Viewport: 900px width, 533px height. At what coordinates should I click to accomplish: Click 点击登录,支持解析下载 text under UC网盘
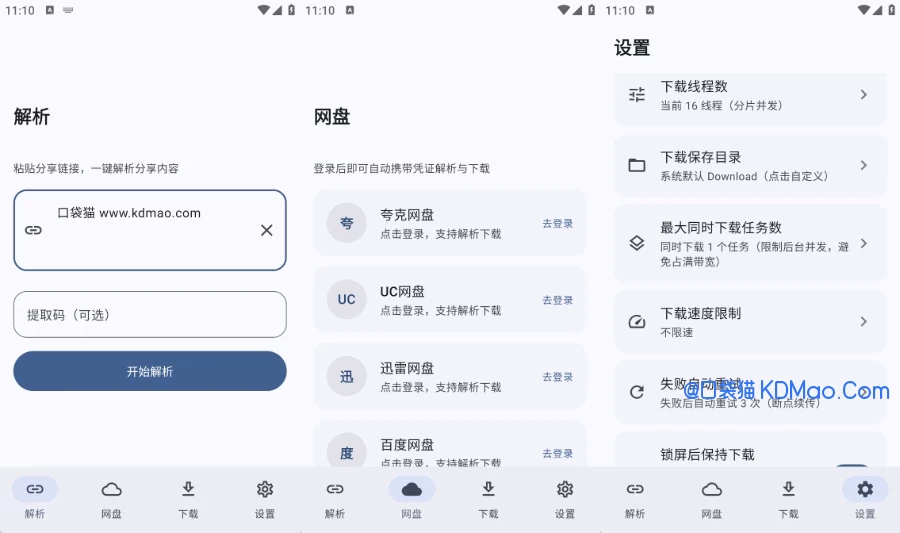click(x=441, y=310)
